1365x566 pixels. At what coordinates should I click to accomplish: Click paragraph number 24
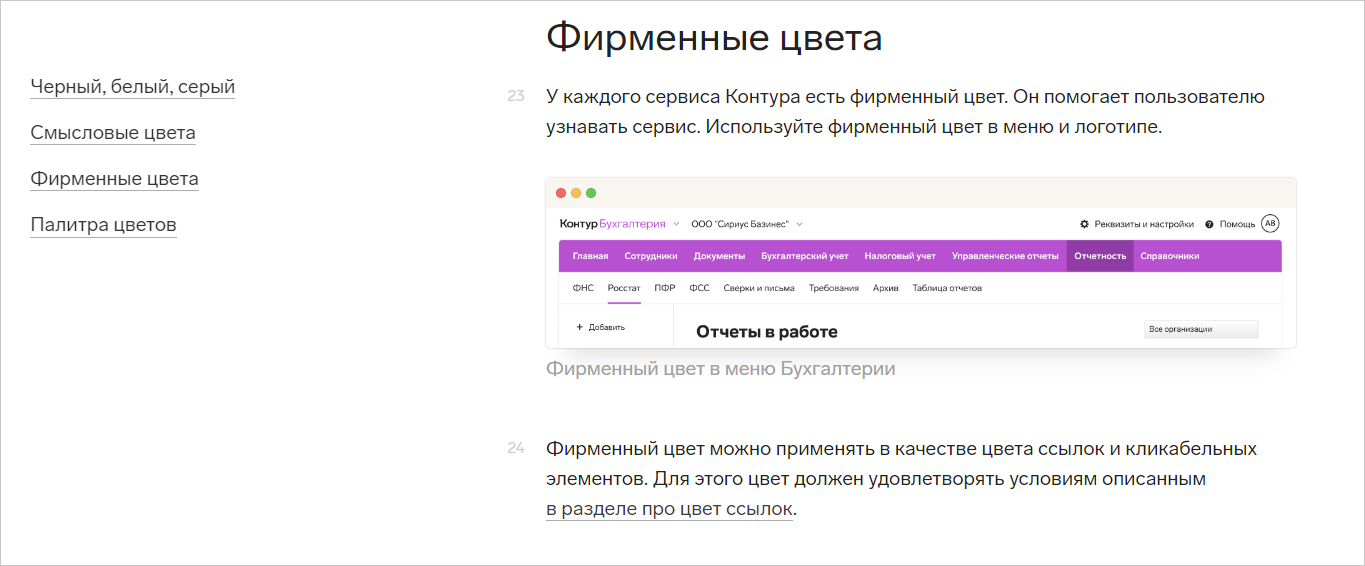tap(516, 448)
